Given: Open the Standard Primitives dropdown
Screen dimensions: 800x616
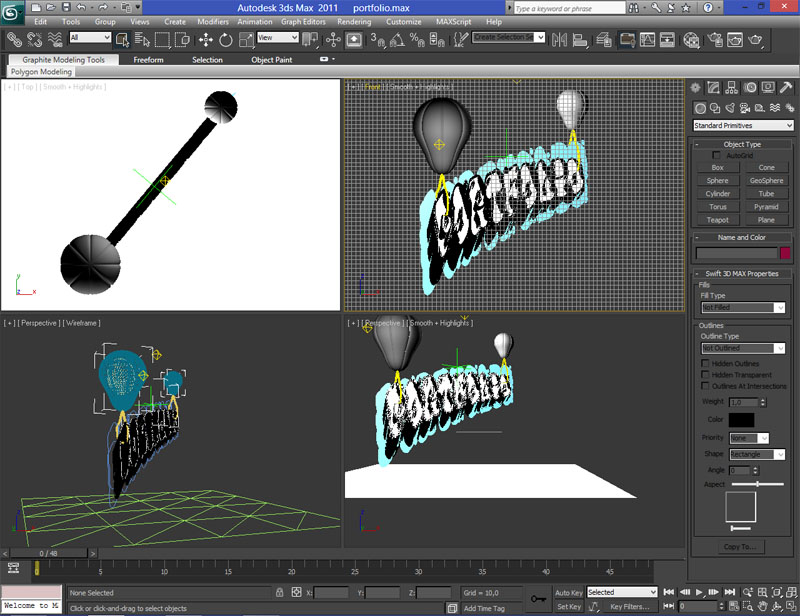Looking at the screenshot, I should [742, 126].
